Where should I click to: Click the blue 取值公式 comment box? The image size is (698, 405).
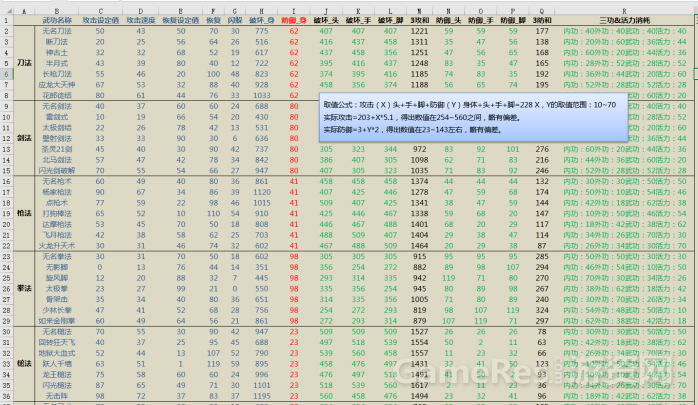coord(473,117)
